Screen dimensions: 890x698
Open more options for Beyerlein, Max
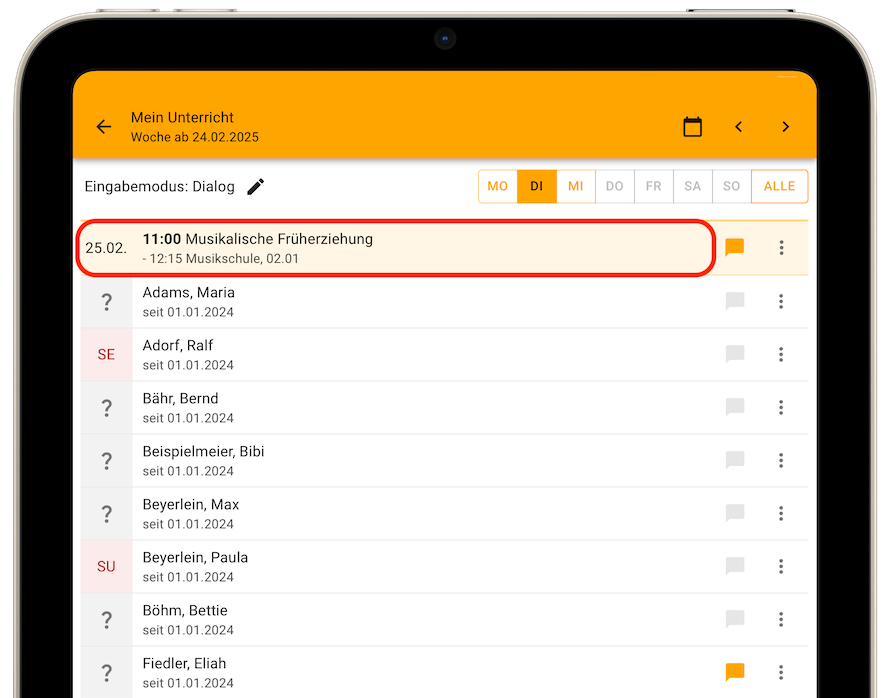click(x=781, y=513)
